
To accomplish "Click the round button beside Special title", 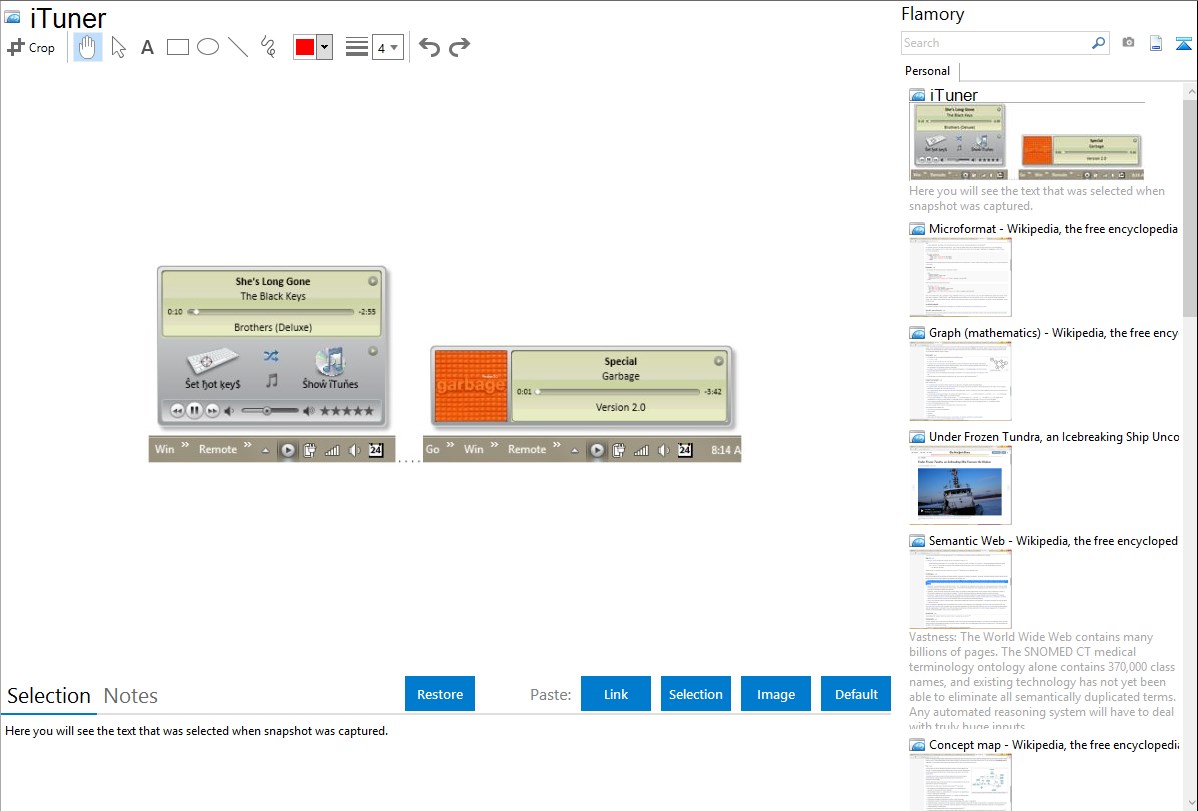I will [719, 361].
